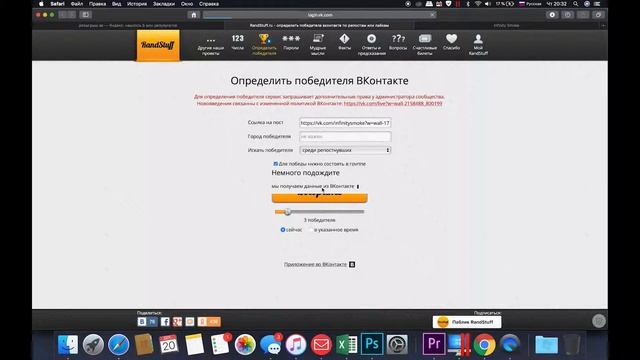Open Файл menu in menu bar
Screen dimensions: 640x360
point(77,4)
